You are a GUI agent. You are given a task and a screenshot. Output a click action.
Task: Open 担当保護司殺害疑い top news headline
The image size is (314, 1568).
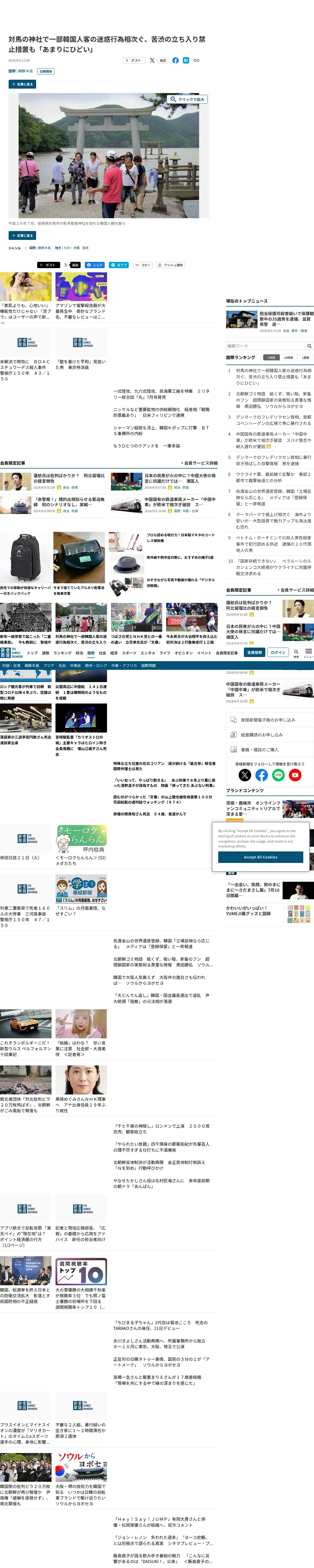pyautogui.click(x=286, y=319)
